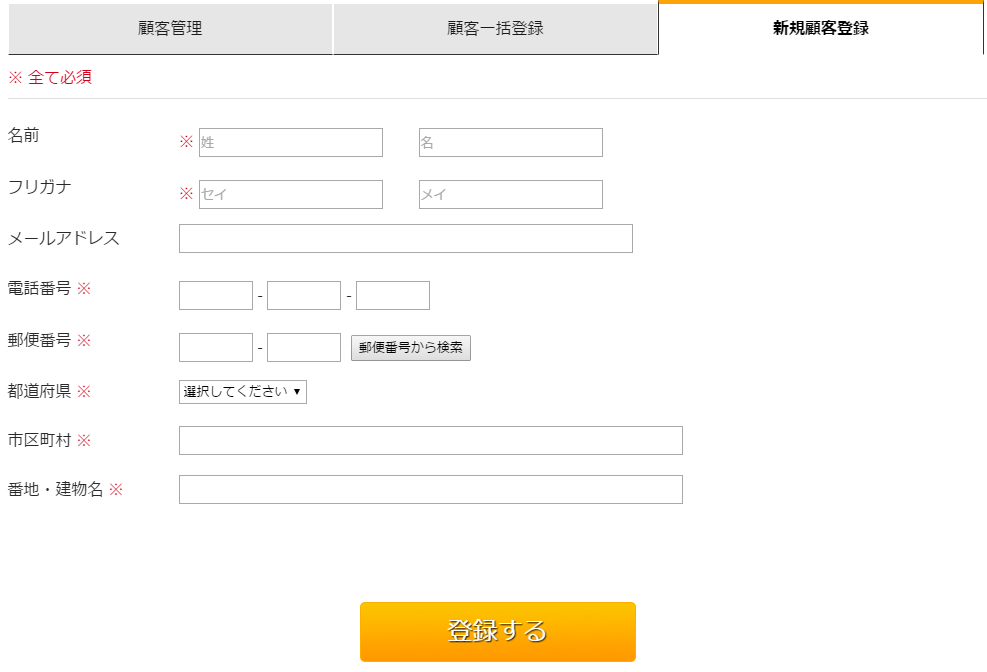Focus the メイ katakana given name field
This screenshot has width=987, height=672.
[510, 194]
